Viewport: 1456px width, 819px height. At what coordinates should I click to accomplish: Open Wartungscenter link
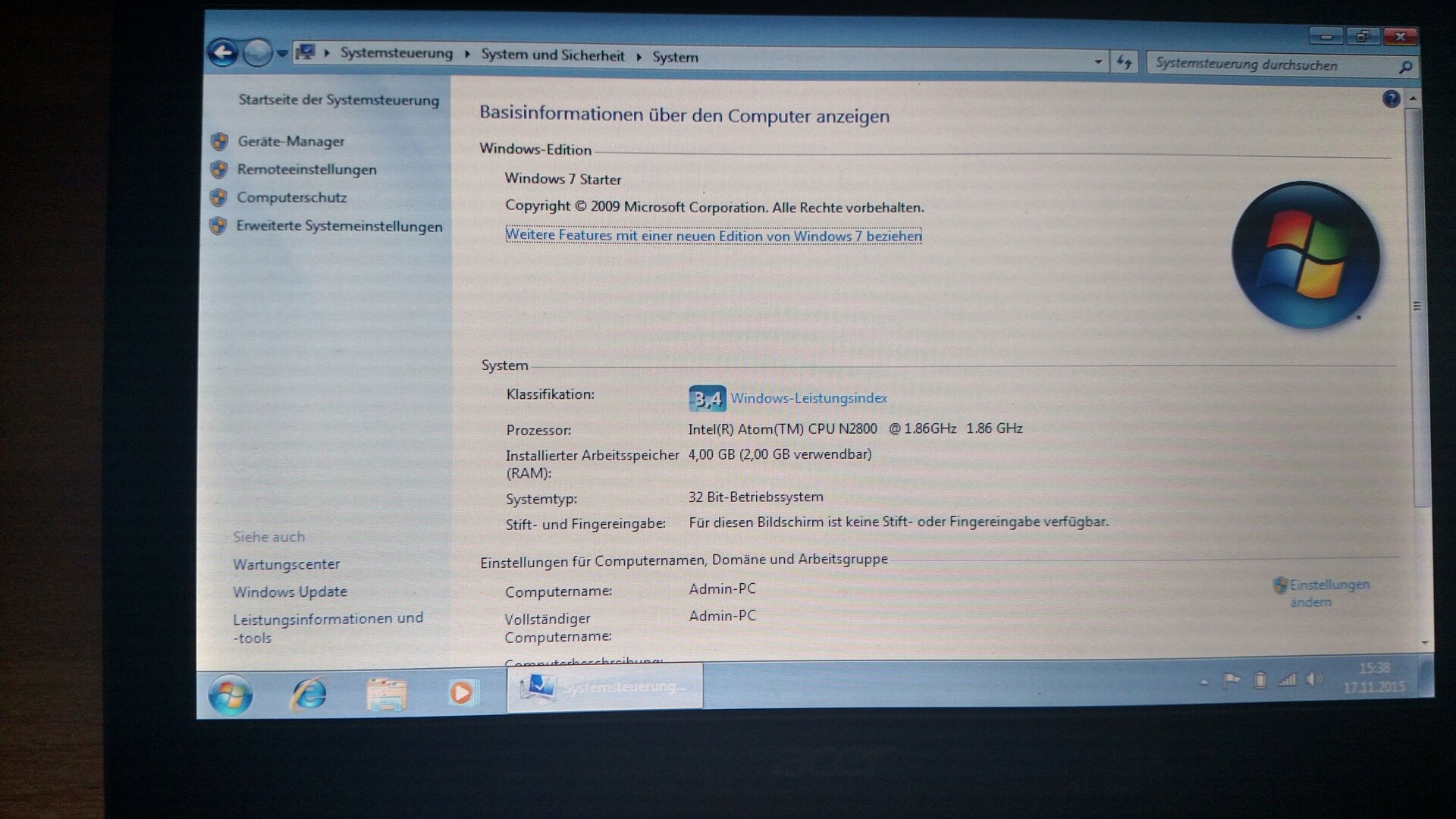[x=287, y=564]
